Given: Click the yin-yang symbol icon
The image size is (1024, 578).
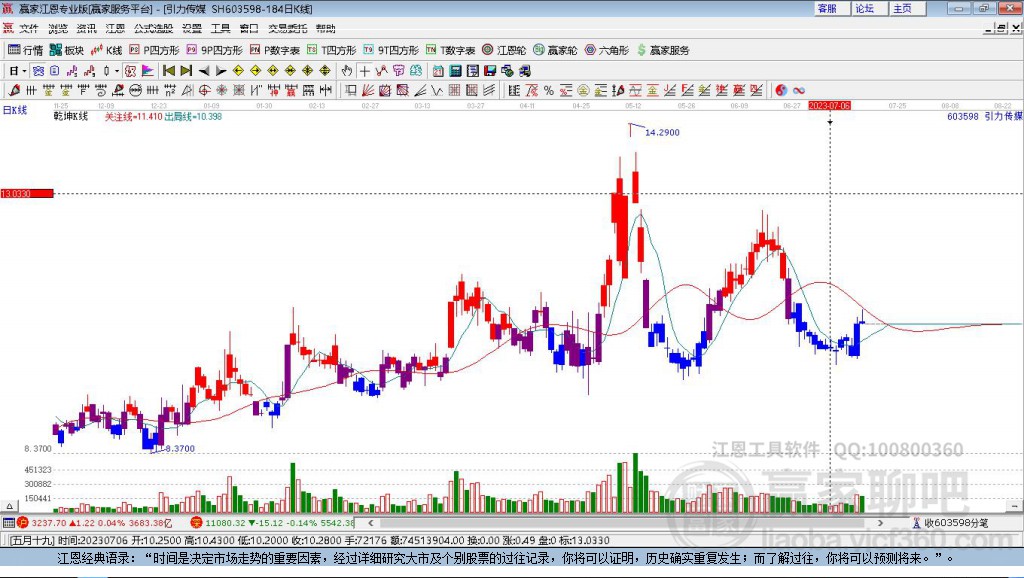Looking at the screenshot, I should coord(781,90).
